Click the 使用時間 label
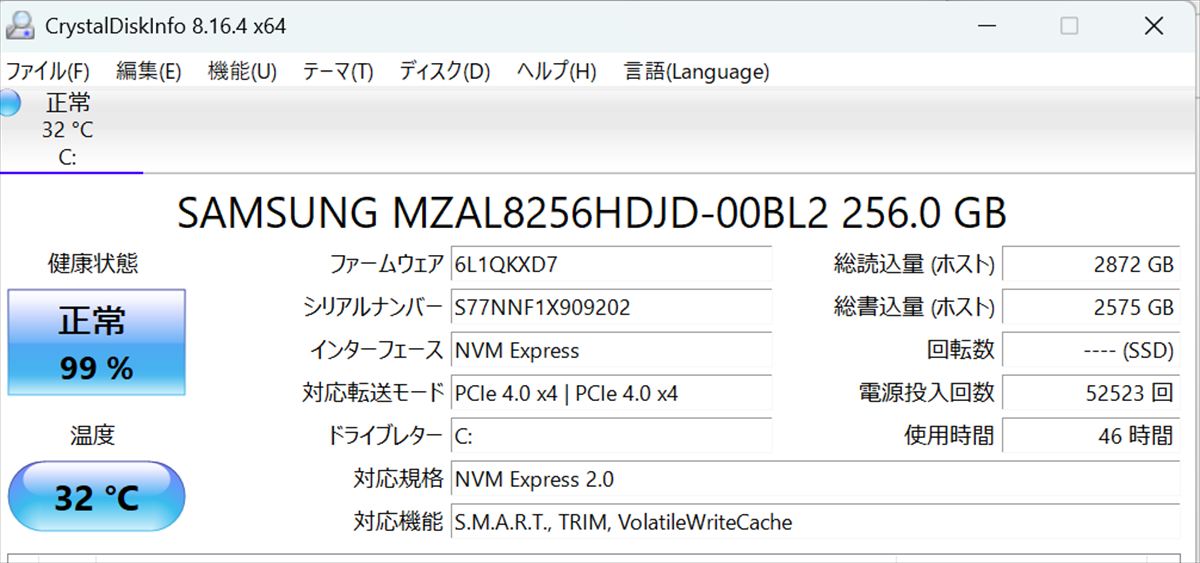1200x563 pixels. pos(950,436)
